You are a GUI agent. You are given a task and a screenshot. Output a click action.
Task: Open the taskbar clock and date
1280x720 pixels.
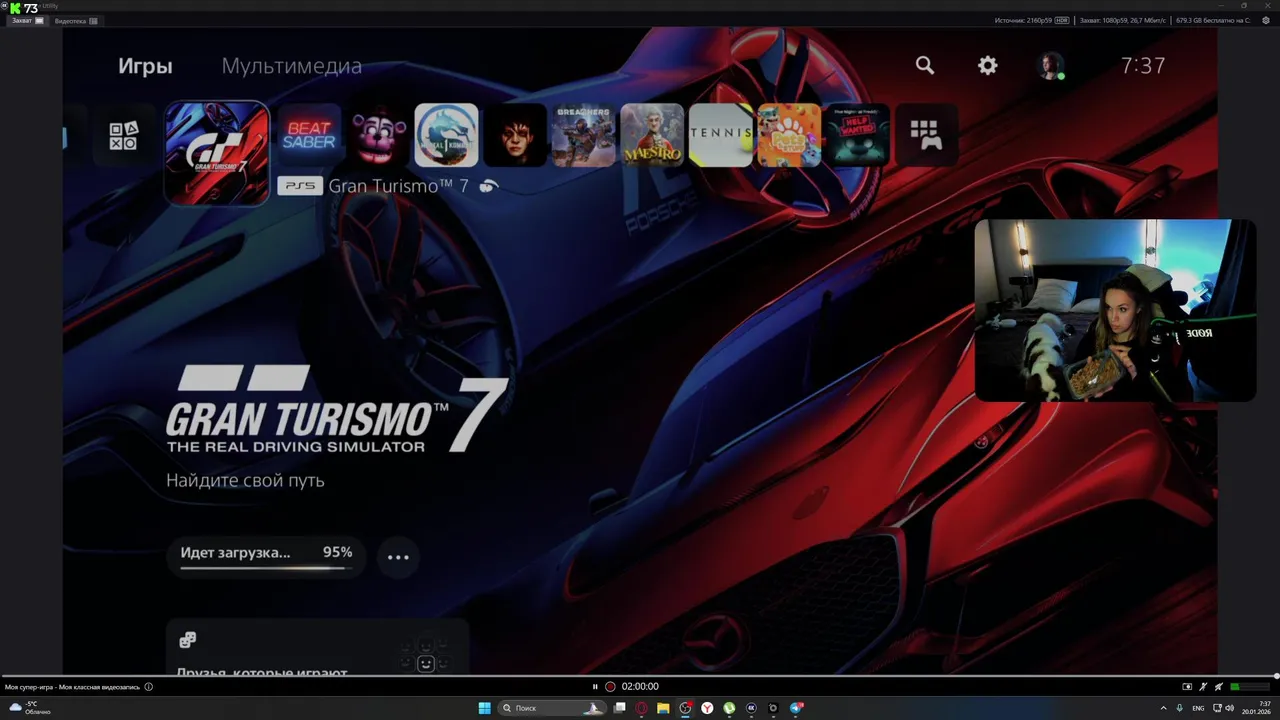[x=1256, y=708]
